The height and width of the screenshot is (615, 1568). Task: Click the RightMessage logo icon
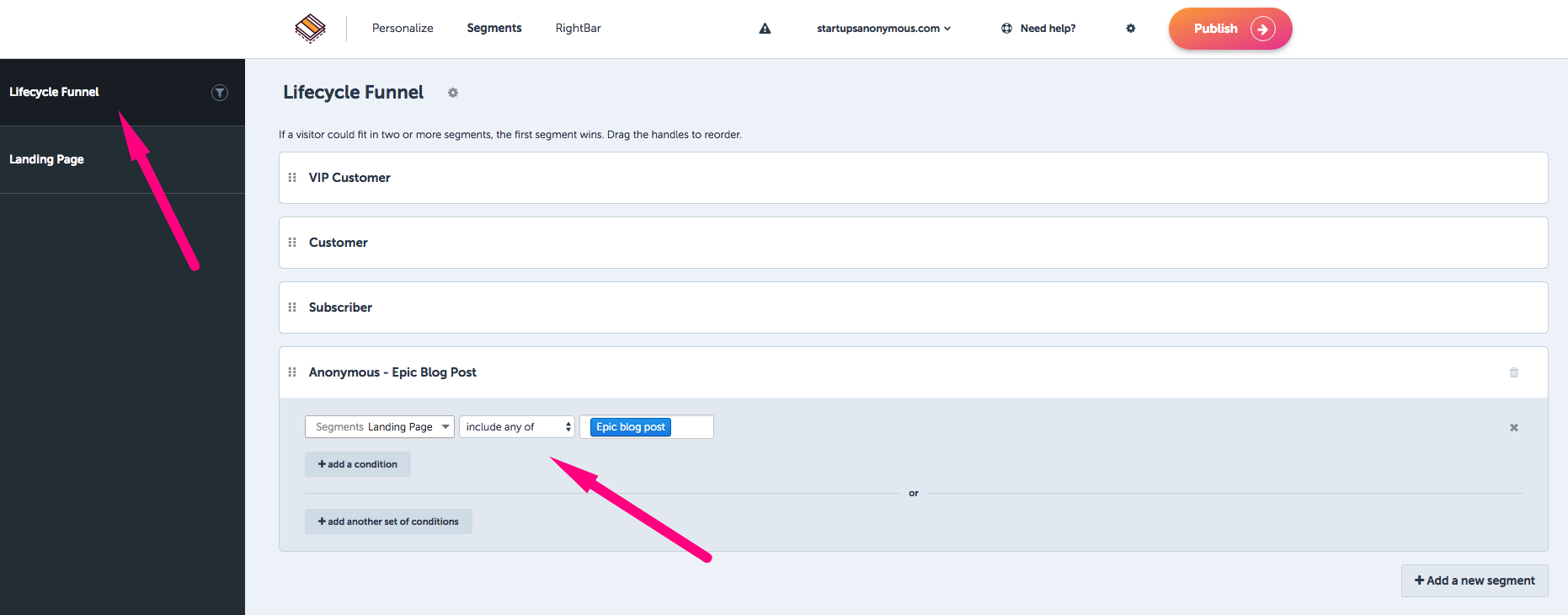pos(310,29)
